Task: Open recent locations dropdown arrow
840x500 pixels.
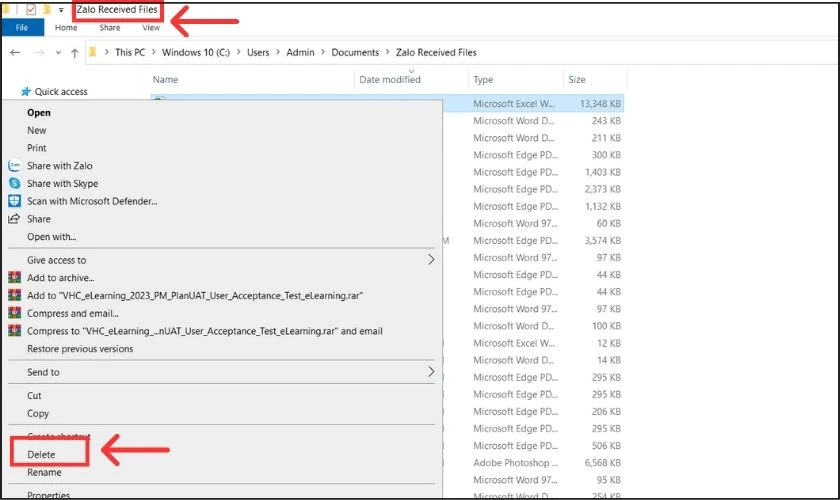Action: [x=58, y=53]
